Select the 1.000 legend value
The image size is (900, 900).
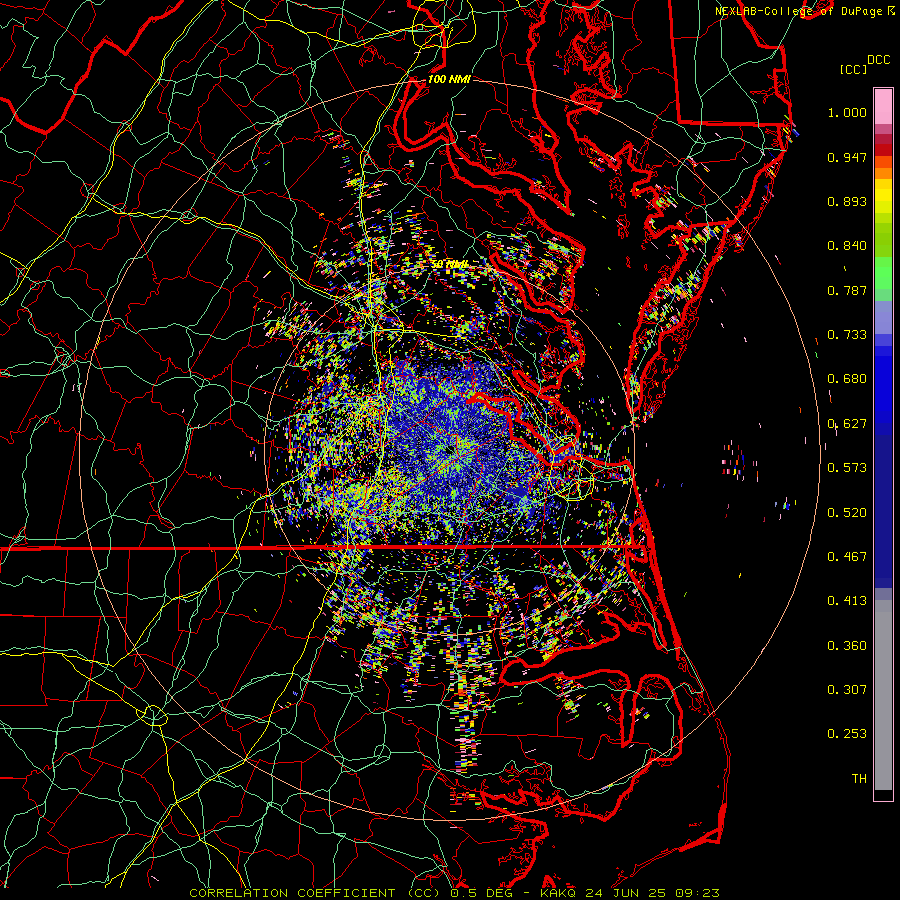click(x=847, y=112)
